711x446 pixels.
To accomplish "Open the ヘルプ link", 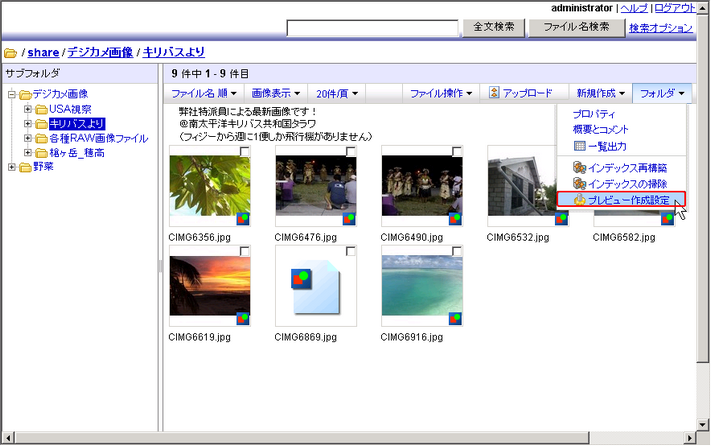I will tap(634, 8).
